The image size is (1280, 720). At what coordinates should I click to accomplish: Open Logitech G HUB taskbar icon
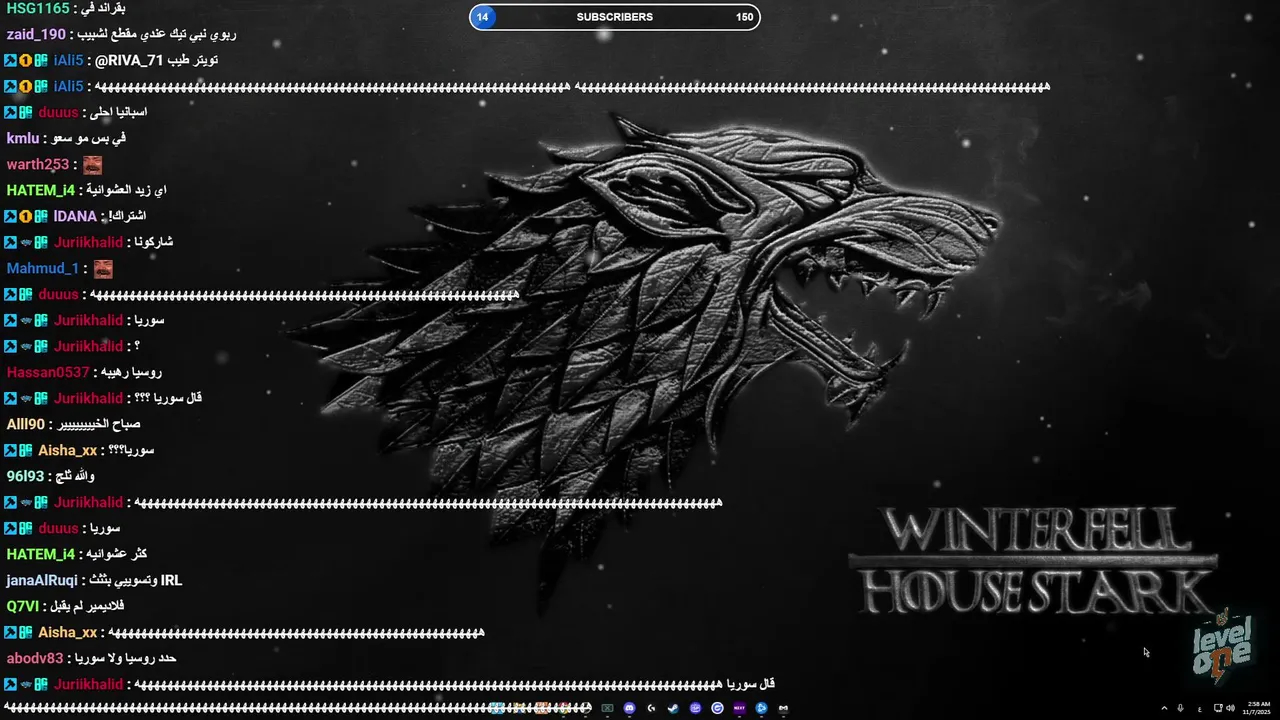(x=651, y=708)
